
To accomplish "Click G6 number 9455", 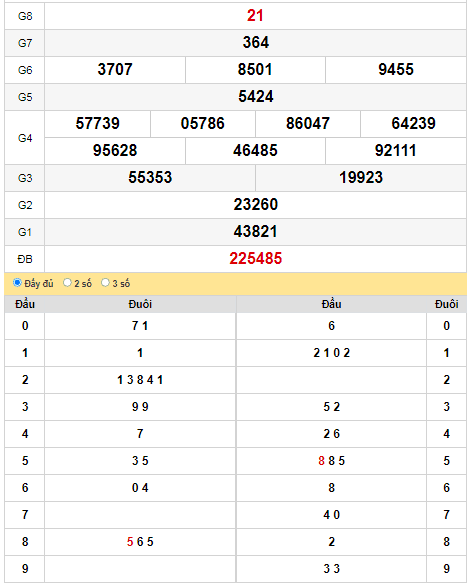I will point(396,70).
